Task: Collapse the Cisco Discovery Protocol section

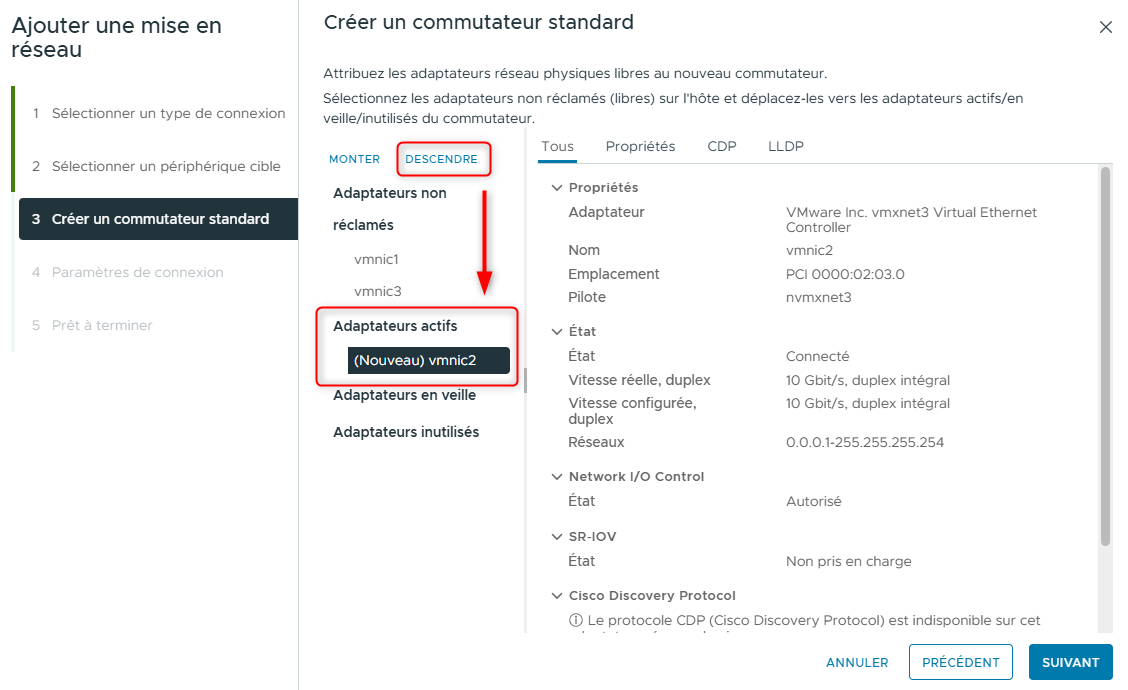Action: point(557,596)
